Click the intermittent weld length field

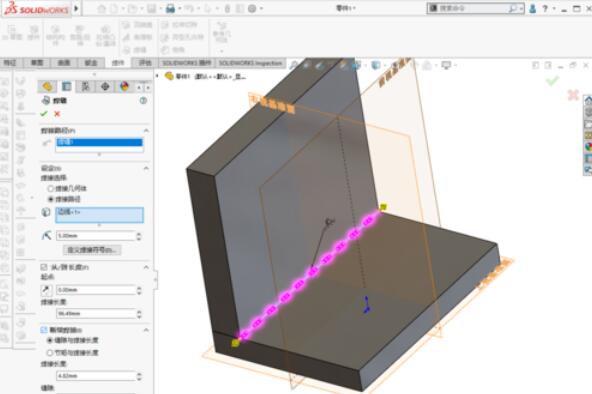point(96,376)
